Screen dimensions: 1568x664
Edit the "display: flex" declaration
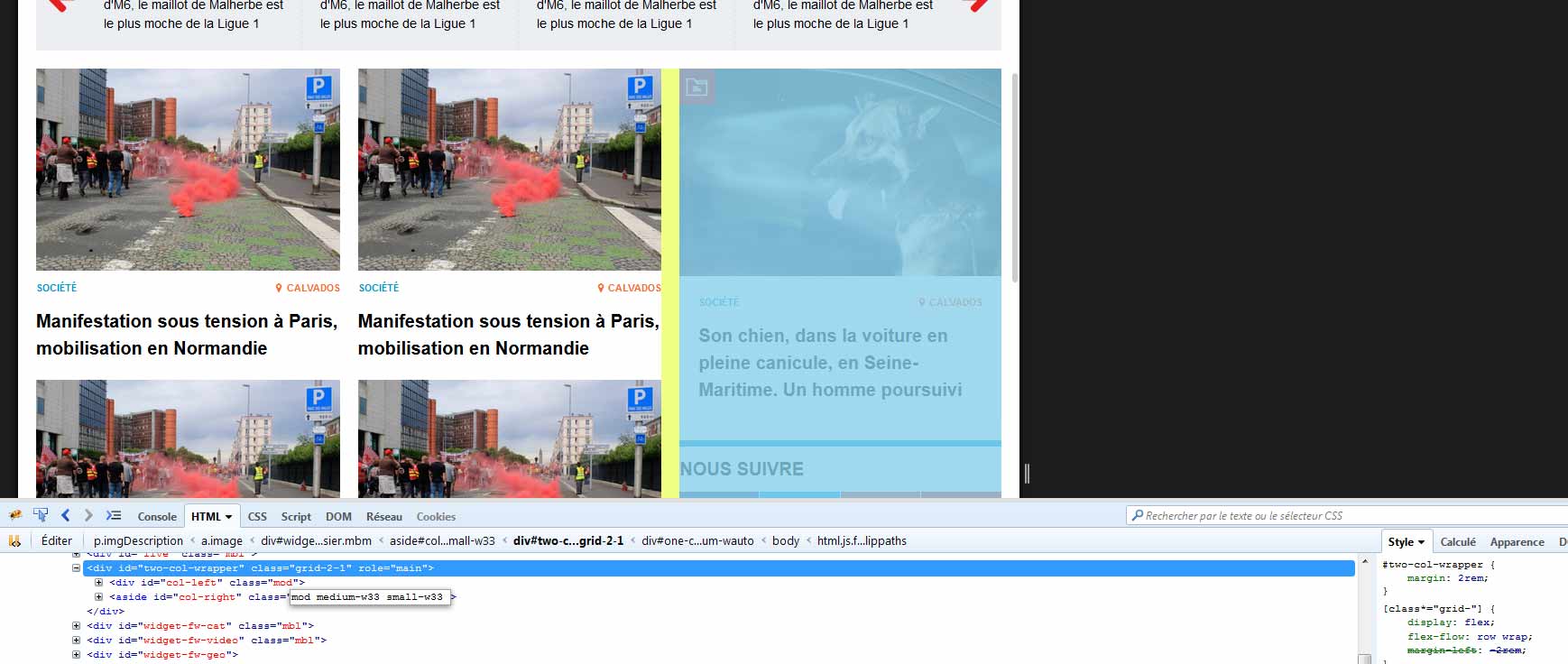(1451, 622)
